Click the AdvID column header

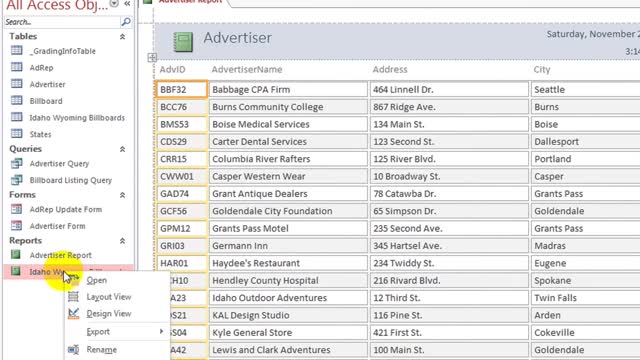[173, 69]
